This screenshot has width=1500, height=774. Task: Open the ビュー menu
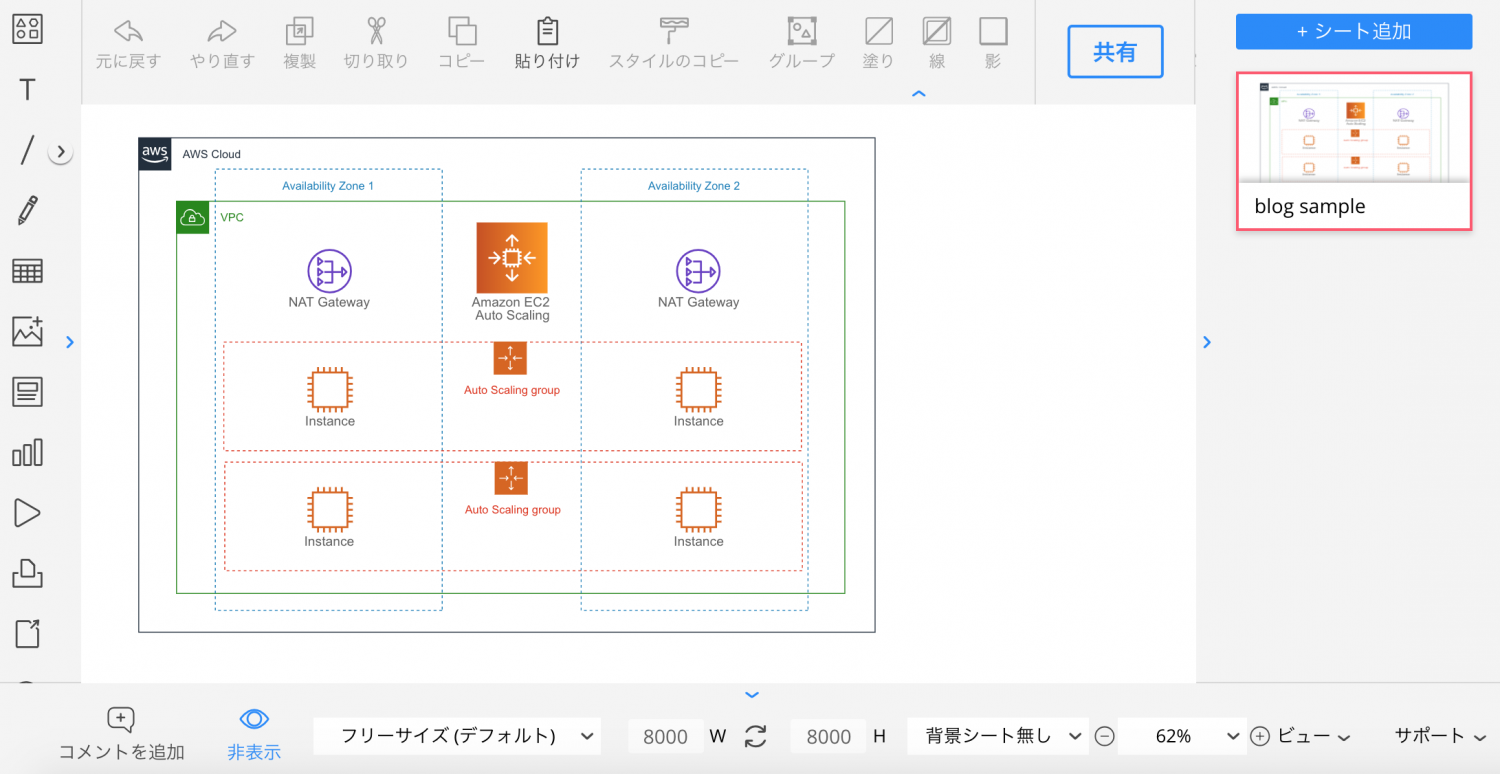(1313, 736)
